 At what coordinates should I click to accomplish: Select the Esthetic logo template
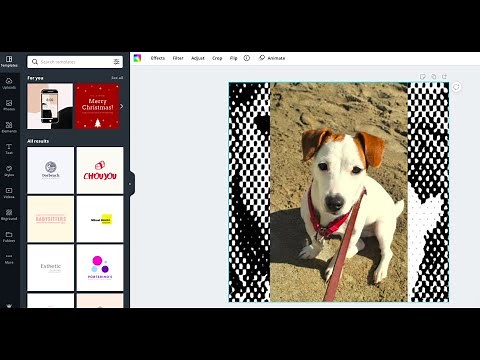51,268
